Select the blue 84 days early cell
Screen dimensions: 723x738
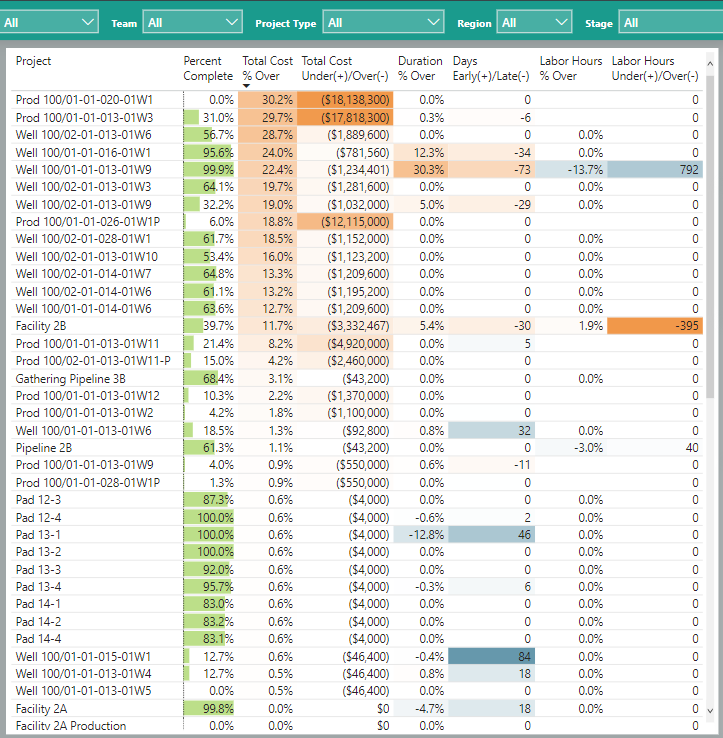pyautogui.click(x=491, y=657)
